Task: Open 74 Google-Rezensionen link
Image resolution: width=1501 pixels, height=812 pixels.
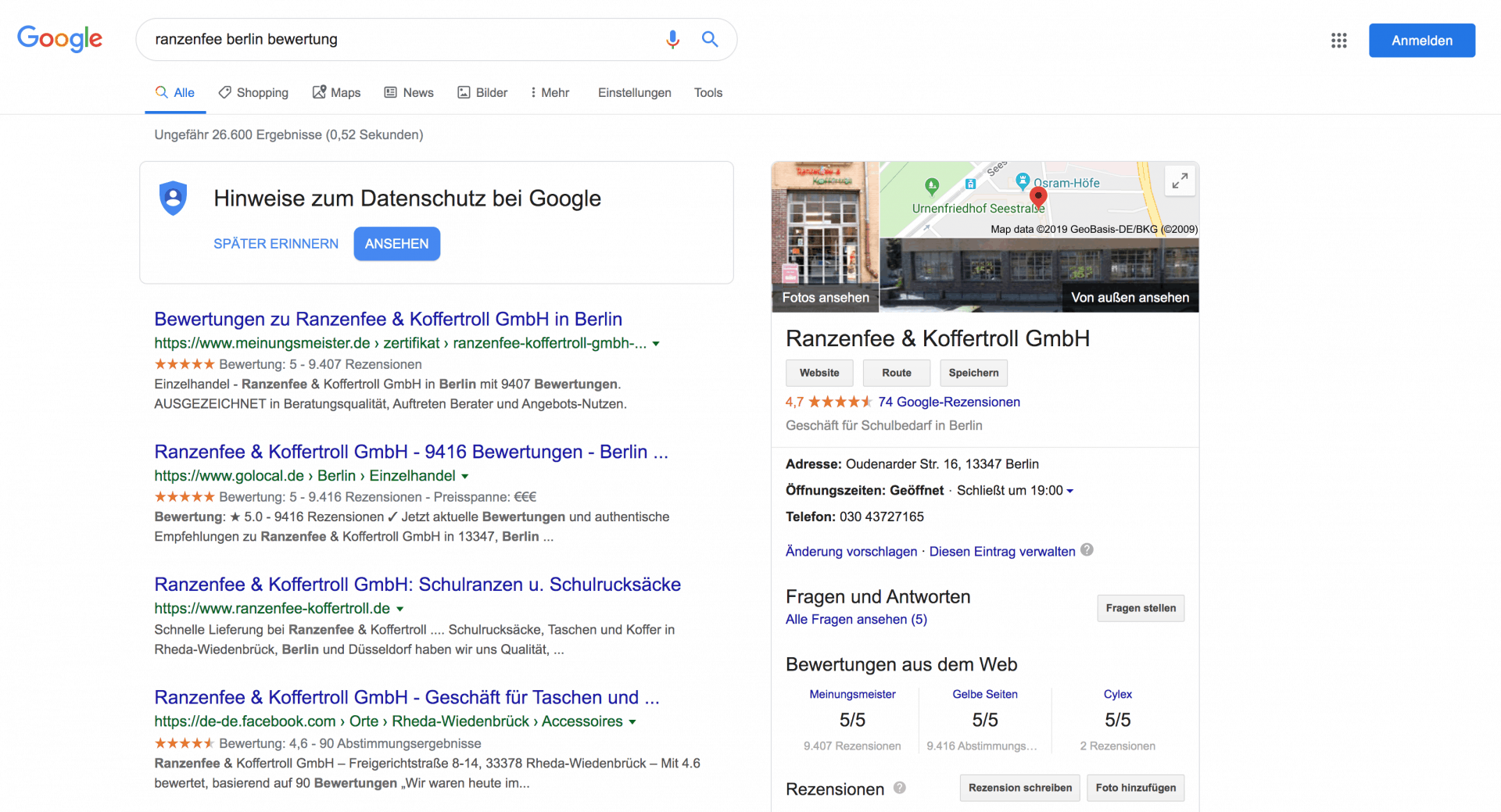Action: [x=949, y=402]
